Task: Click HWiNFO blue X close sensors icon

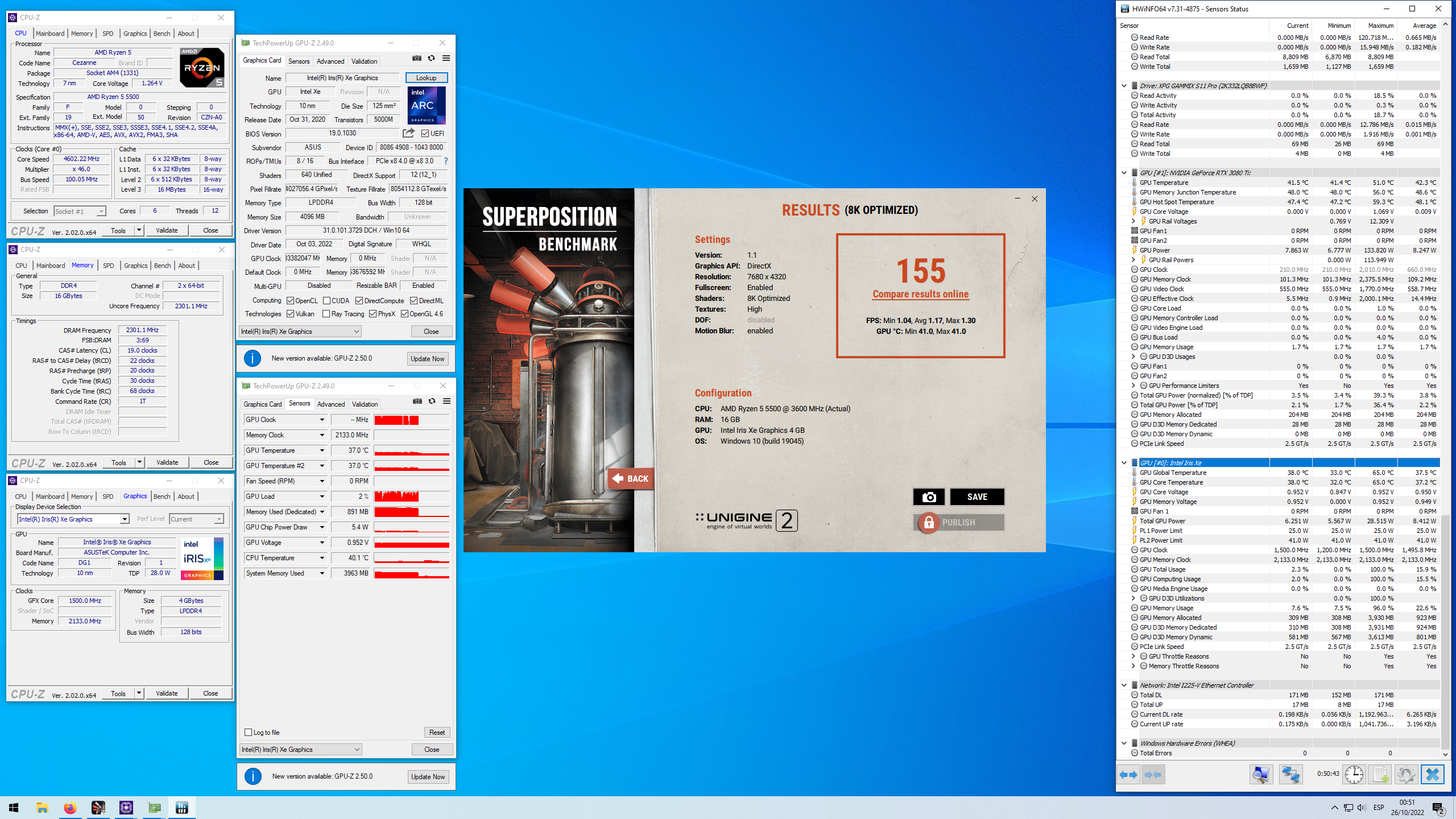Action: [x=1432, y=775]
